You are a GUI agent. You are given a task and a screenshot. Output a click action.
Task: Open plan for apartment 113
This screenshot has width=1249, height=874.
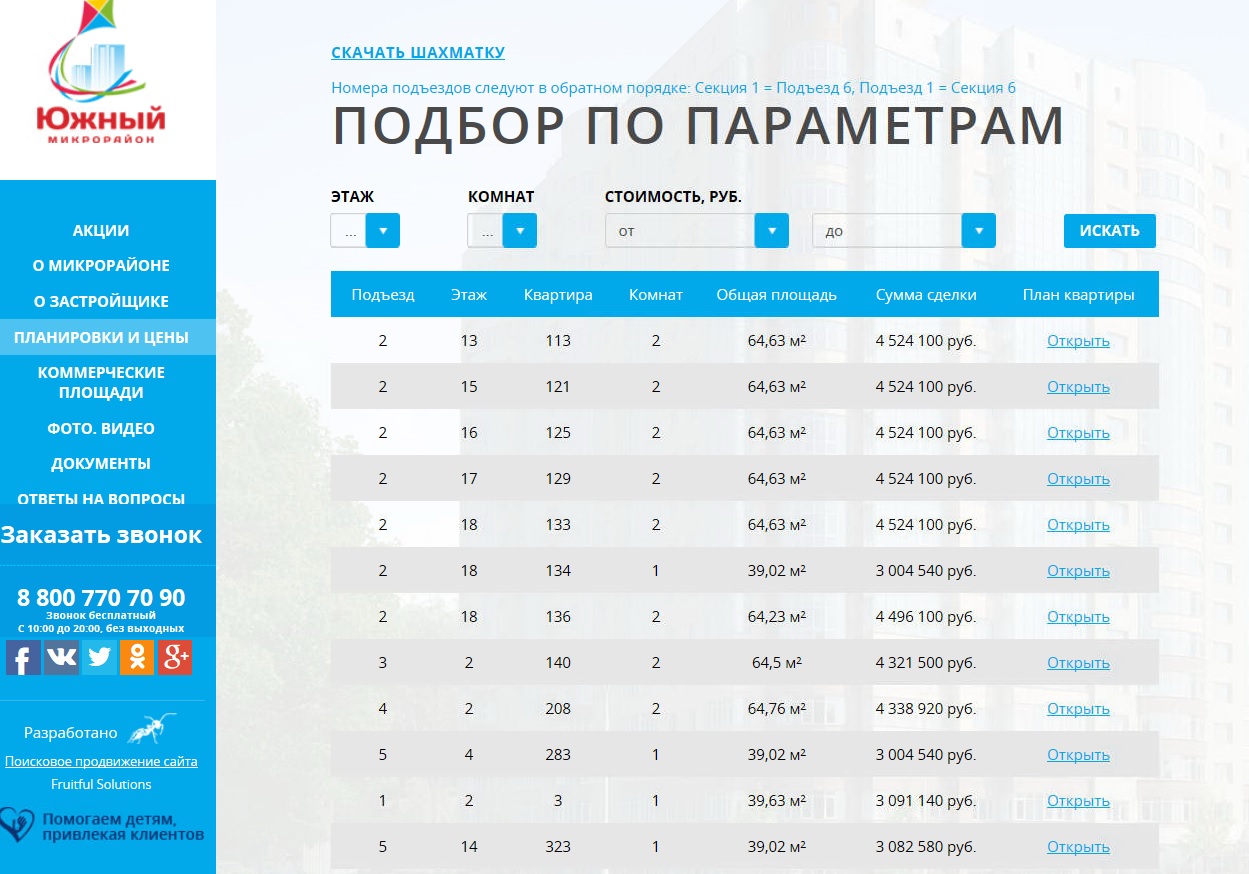click(x=1078, y=341)
